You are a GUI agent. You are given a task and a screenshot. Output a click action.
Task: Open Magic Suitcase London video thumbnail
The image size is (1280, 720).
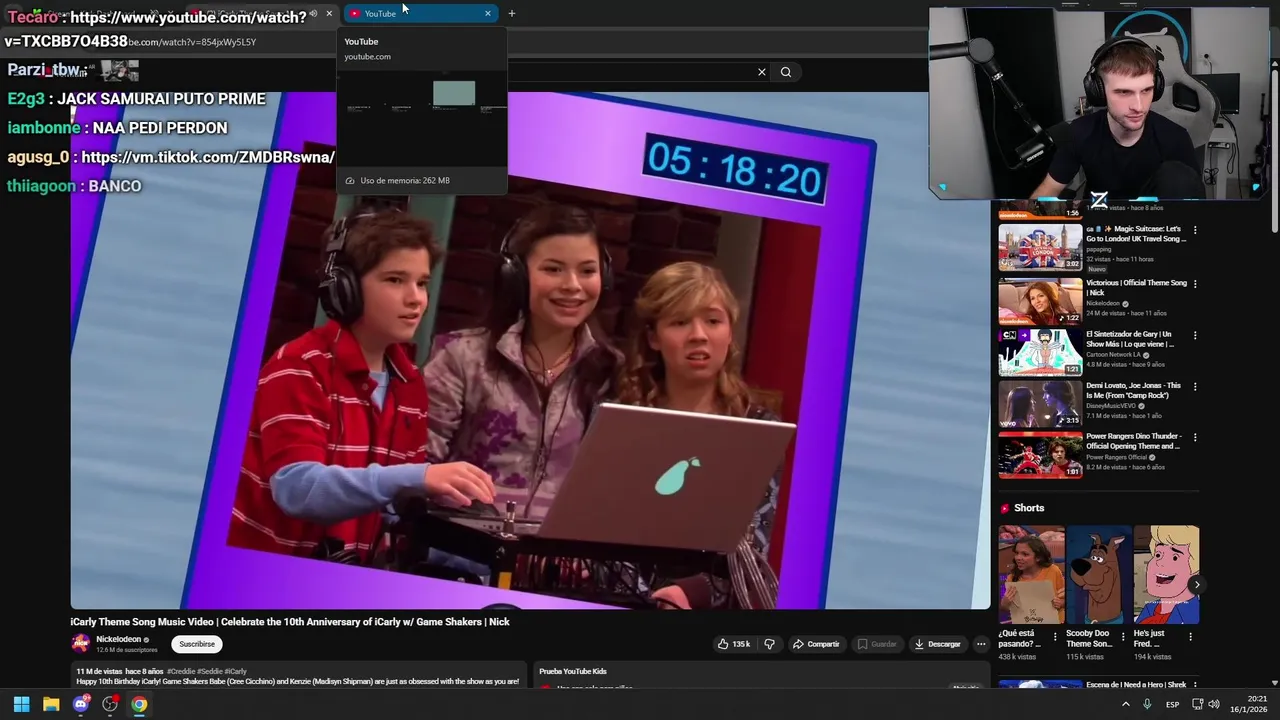(1040, 247)
